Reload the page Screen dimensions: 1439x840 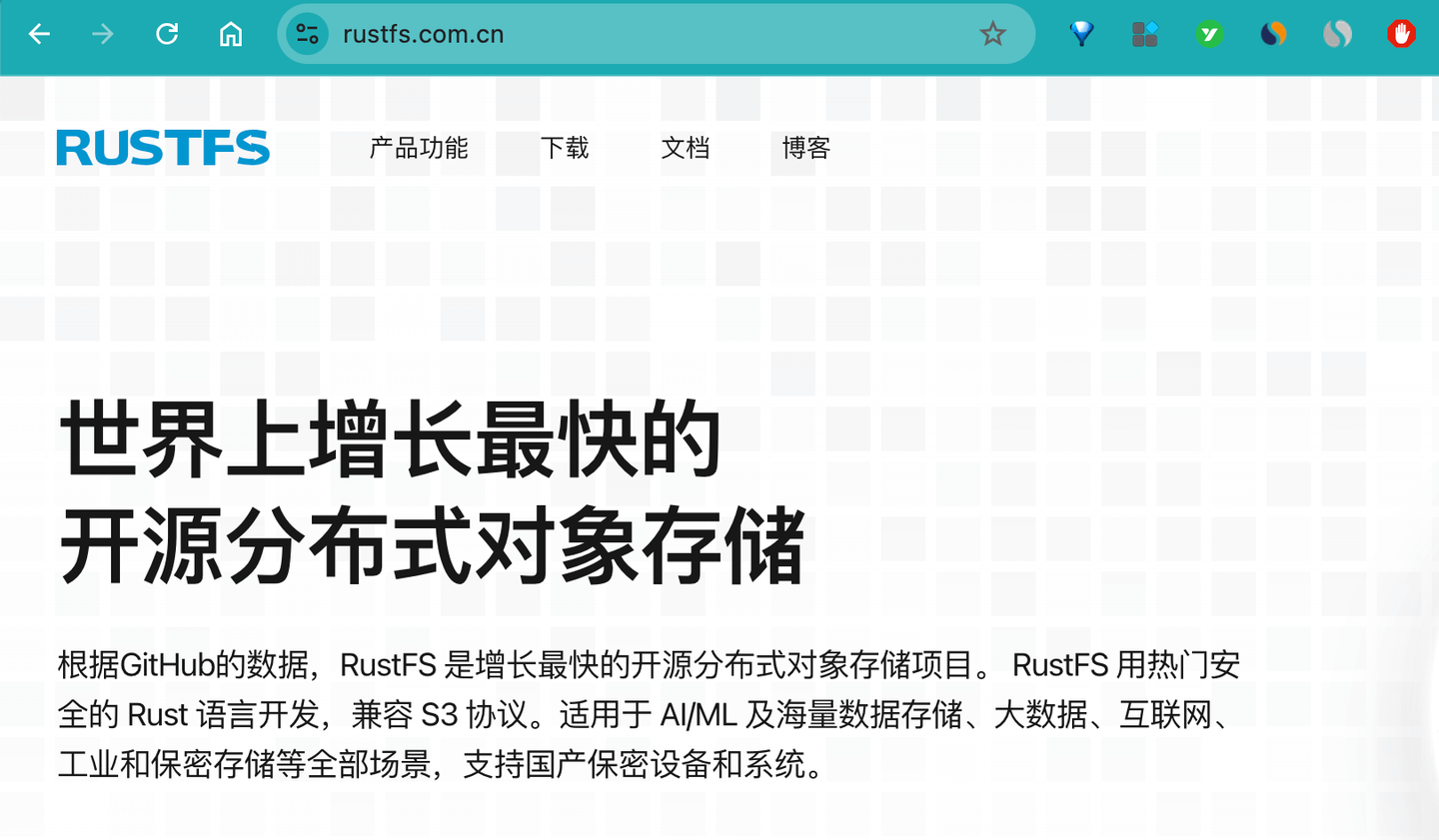tap(167, 33)
